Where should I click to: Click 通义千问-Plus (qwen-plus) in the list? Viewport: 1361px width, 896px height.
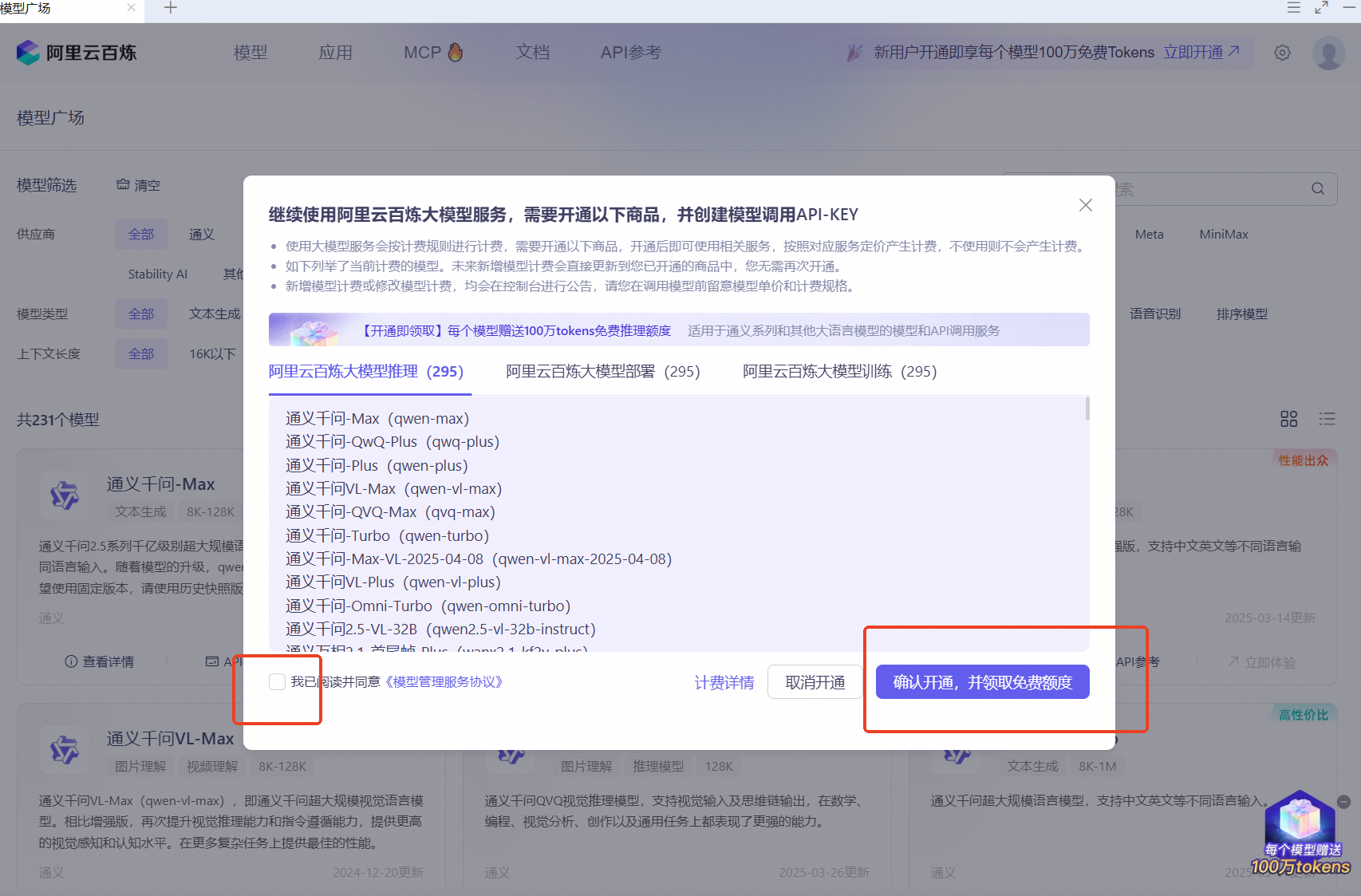pyautogui.click(x=377, y=466)
